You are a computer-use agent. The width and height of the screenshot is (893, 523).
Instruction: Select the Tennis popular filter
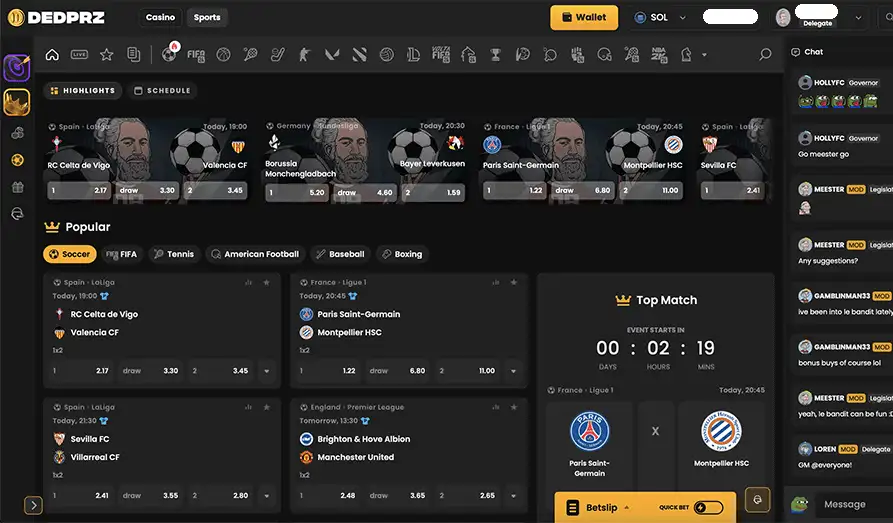[173, 254]
